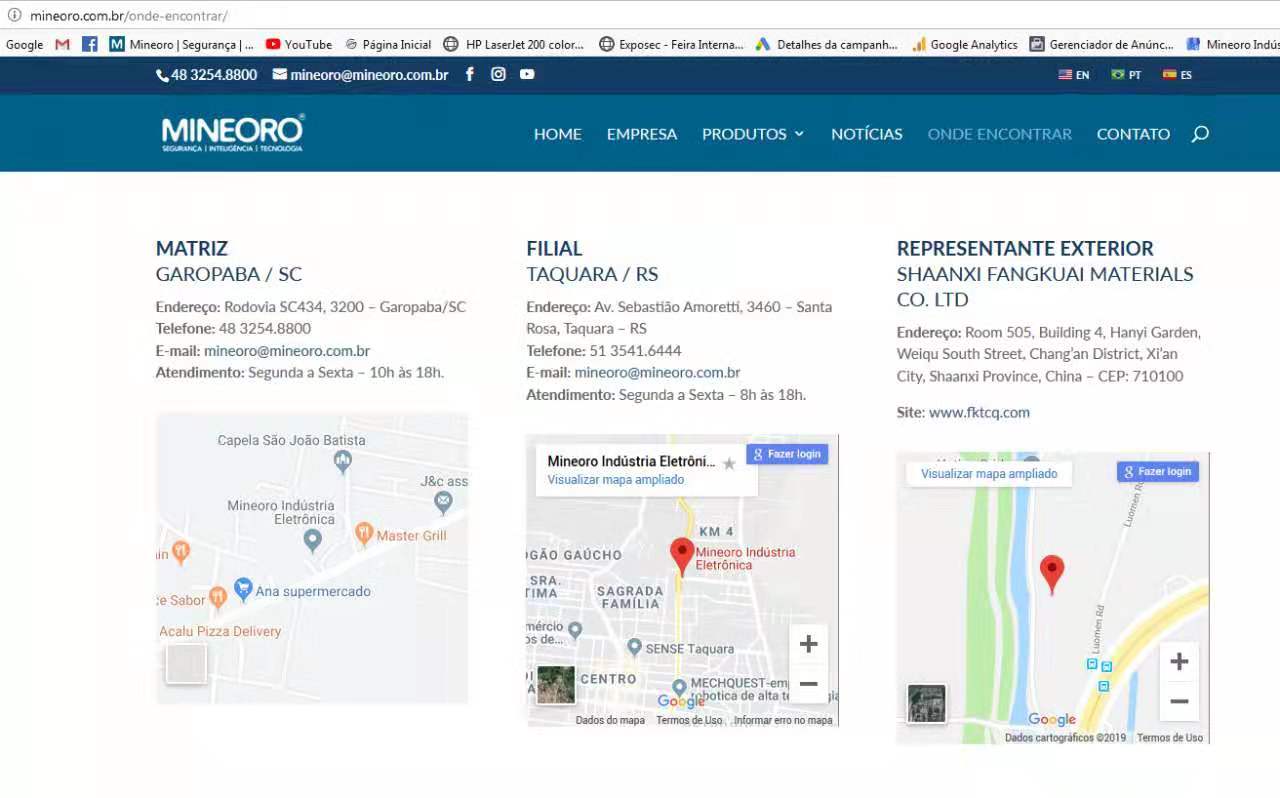Toggle layer thumbnail on Garopaba map

coord(186,664)
